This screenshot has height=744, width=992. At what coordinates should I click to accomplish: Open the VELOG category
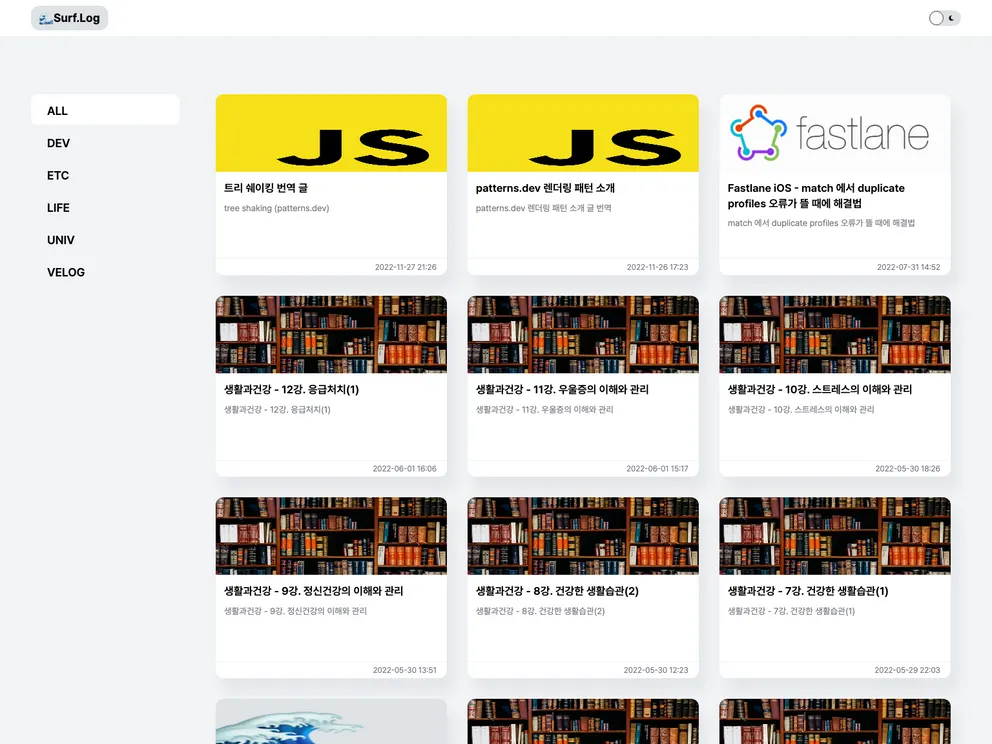point(66,272)
